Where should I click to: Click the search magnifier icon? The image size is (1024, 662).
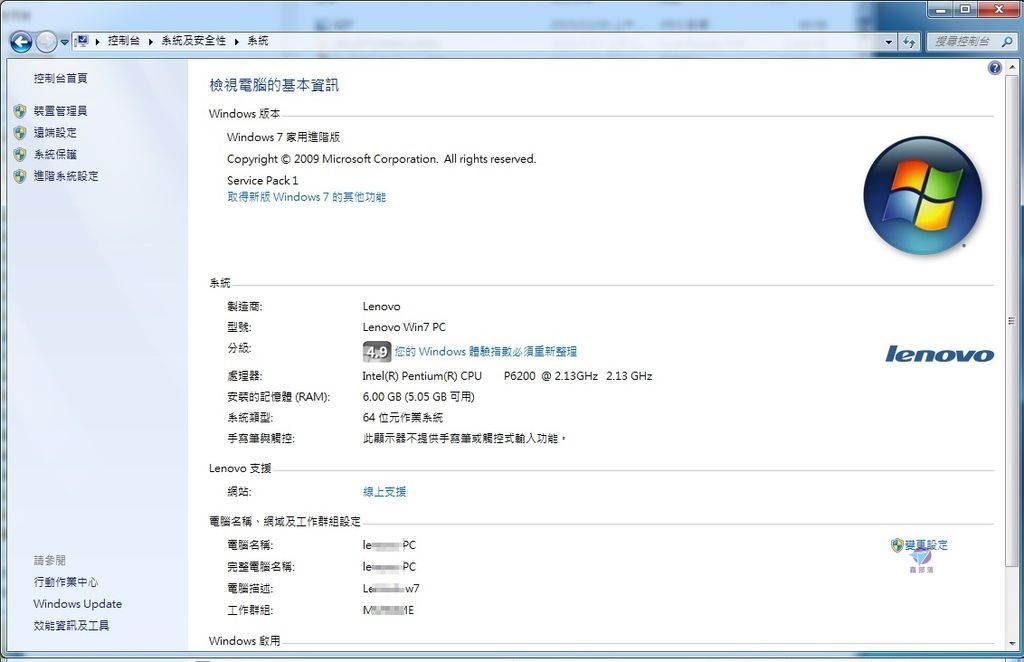click(1007, 42)
